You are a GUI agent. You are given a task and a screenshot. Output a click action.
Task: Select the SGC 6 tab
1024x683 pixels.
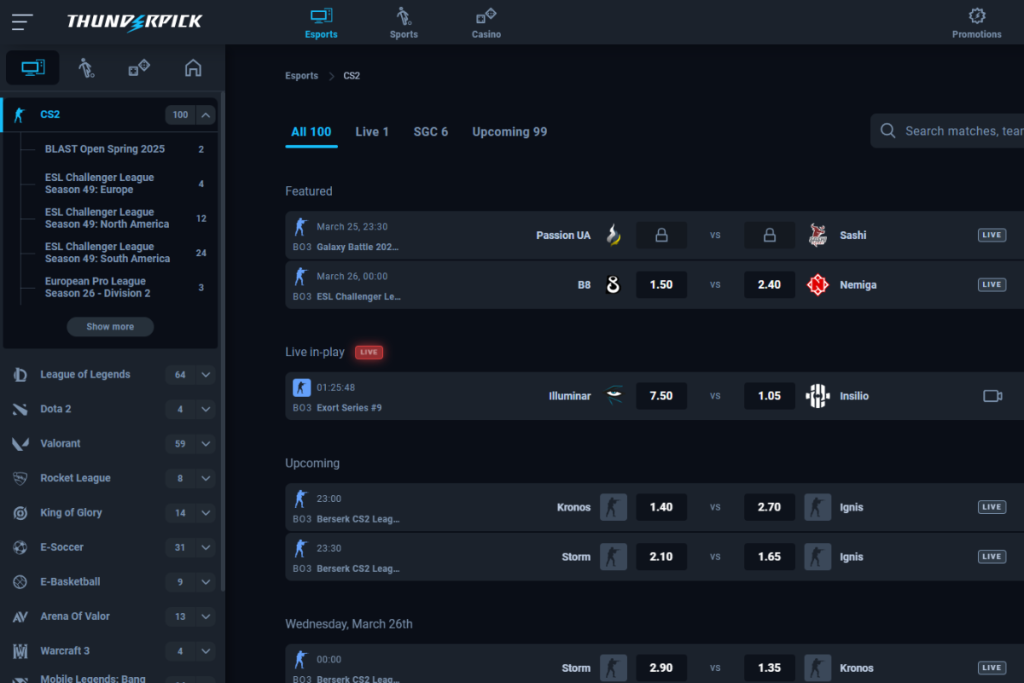[x=430, y=132]
